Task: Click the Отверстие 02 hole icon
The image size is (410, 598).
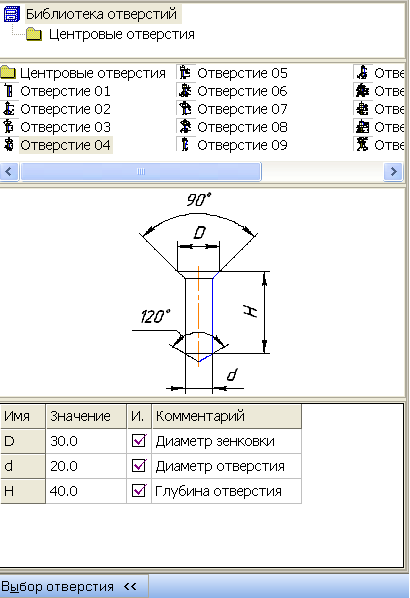Action: (9, 109)
